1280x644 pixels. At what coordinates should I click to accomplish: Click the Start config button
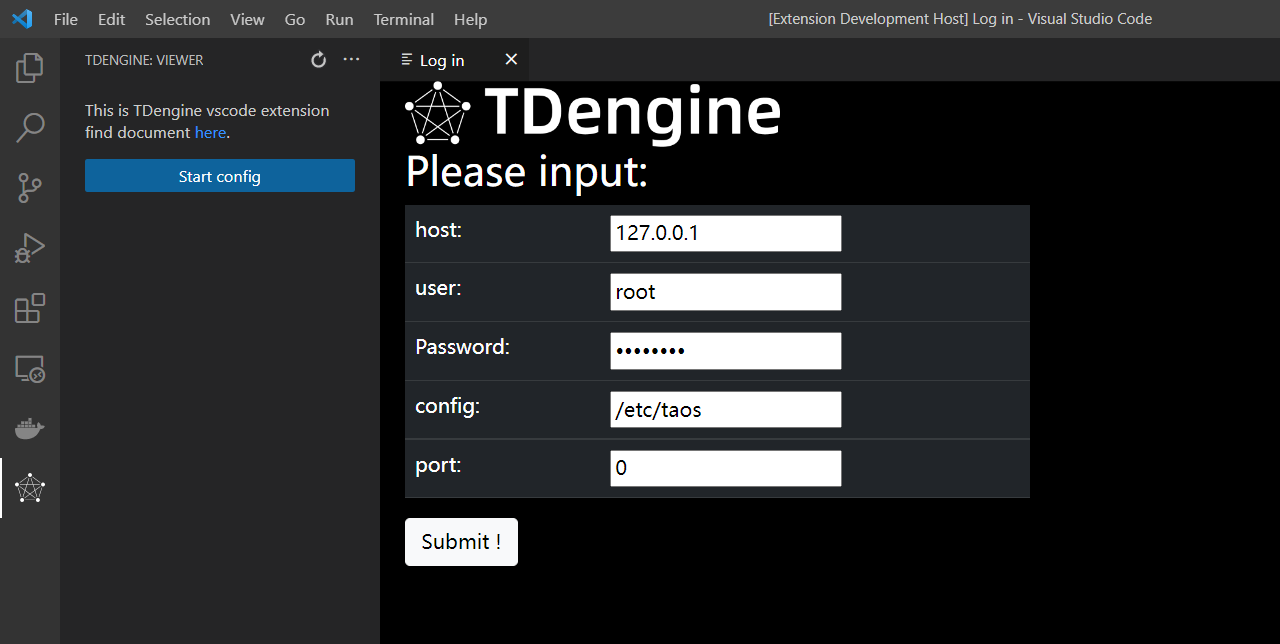220,176
